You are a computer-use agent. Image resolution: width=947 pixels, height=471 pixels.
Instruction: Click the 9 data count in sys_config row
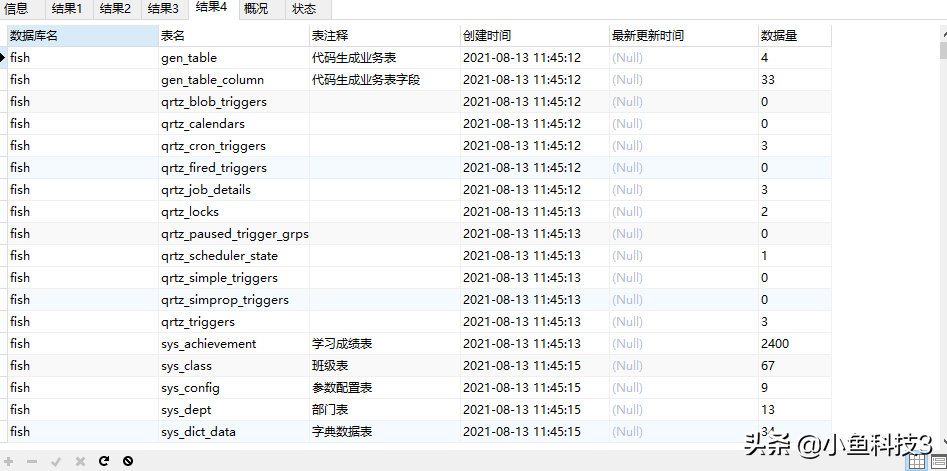coord(795,388)
